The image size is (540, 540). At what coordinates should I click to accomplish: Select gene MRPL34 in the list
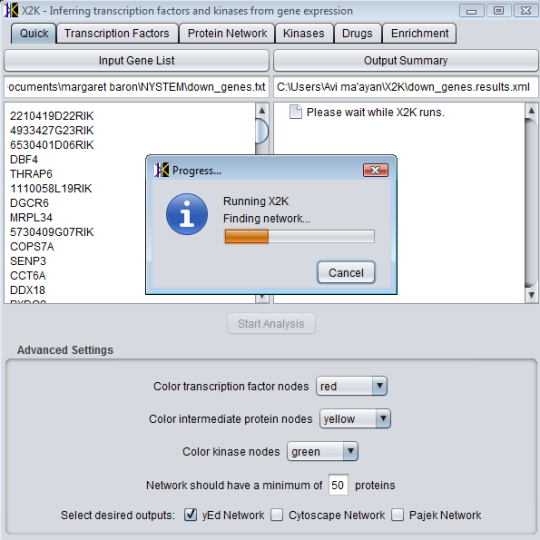coord(31,218)
